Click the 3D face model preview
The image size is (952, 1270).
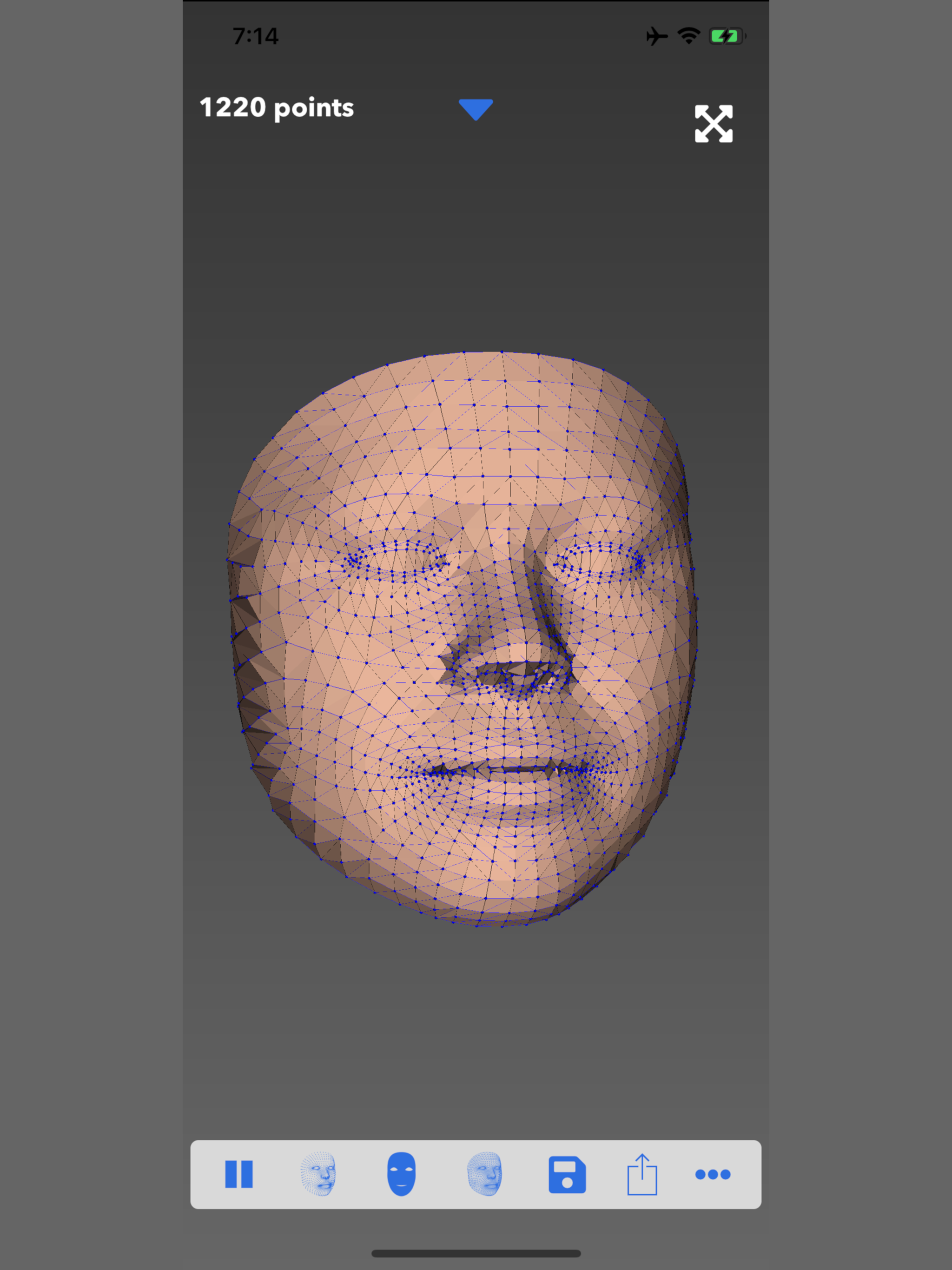point(463,638)
